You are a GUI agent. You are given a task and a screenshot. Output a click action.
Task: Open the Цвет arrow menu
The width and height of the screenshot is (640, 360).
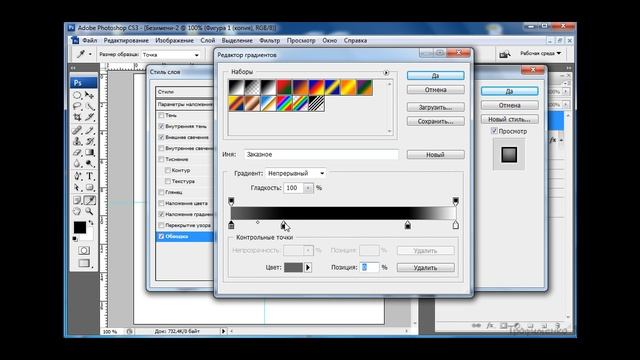308,268
